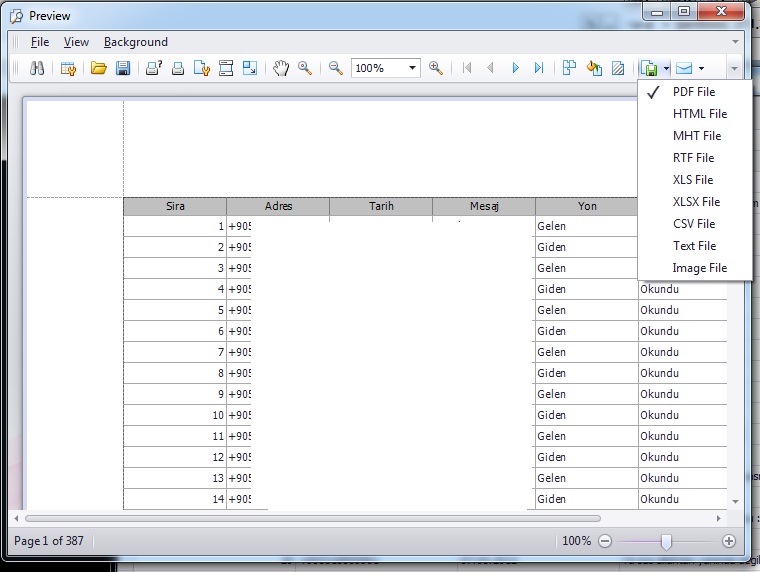
Task: Click the Export Document icon
Action: coord(649,68)
